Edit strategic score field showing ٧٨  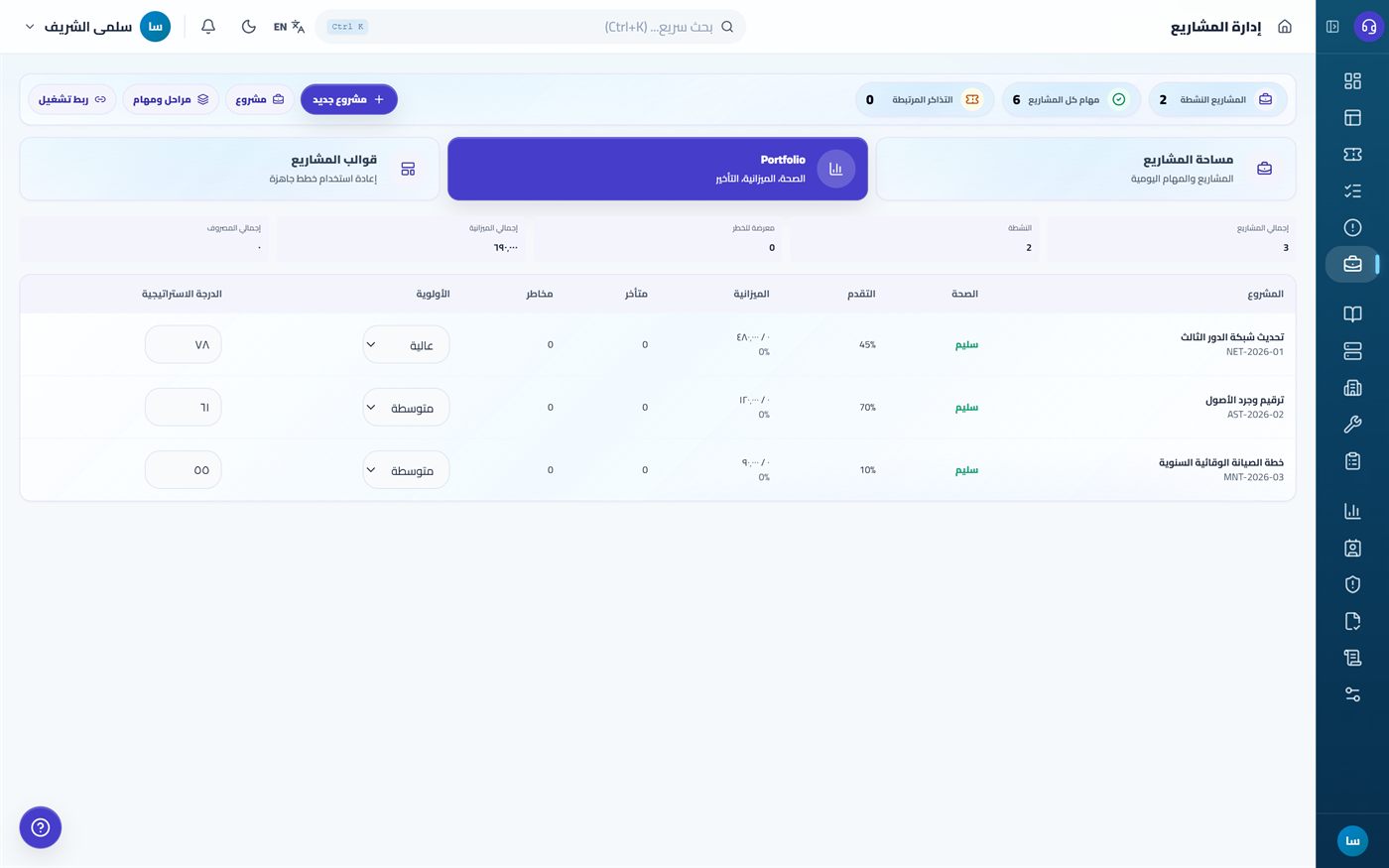(x=183, y=345)
